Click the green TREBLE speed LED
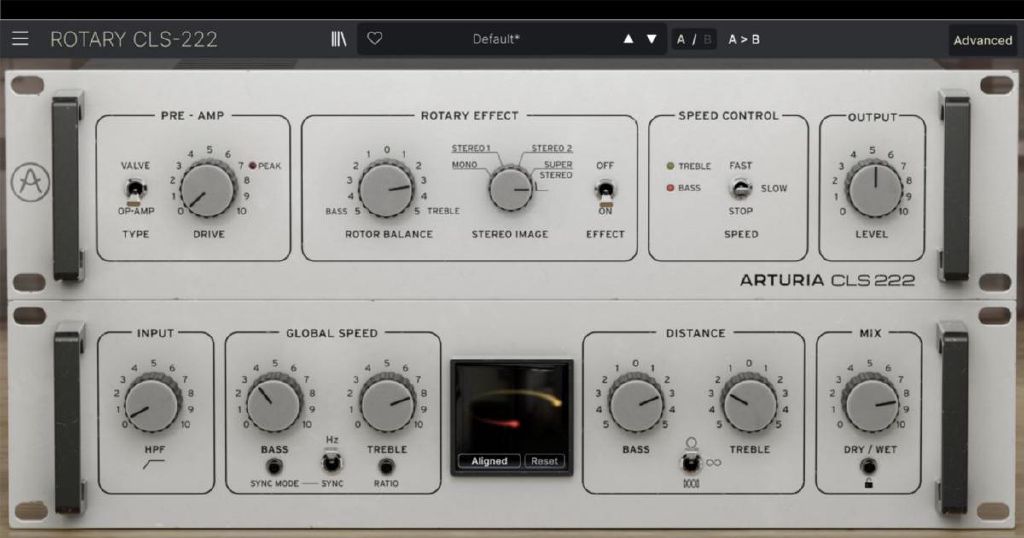Screen dimensions: 1024x538 [670, 166]
